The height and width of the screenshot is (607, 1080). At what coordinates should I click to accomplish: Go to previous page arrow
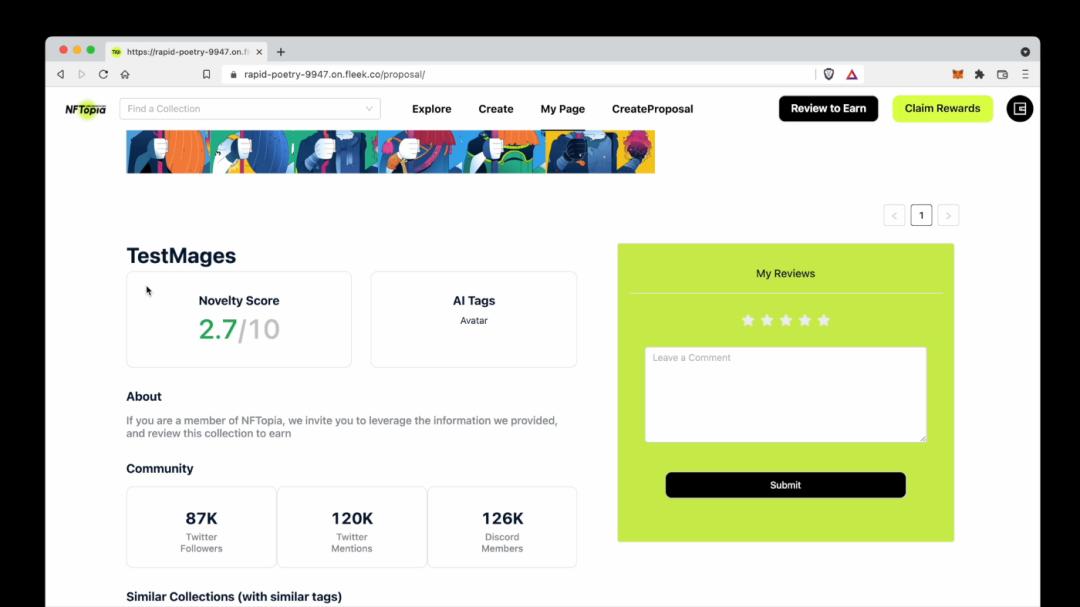[x=894, y=215]
